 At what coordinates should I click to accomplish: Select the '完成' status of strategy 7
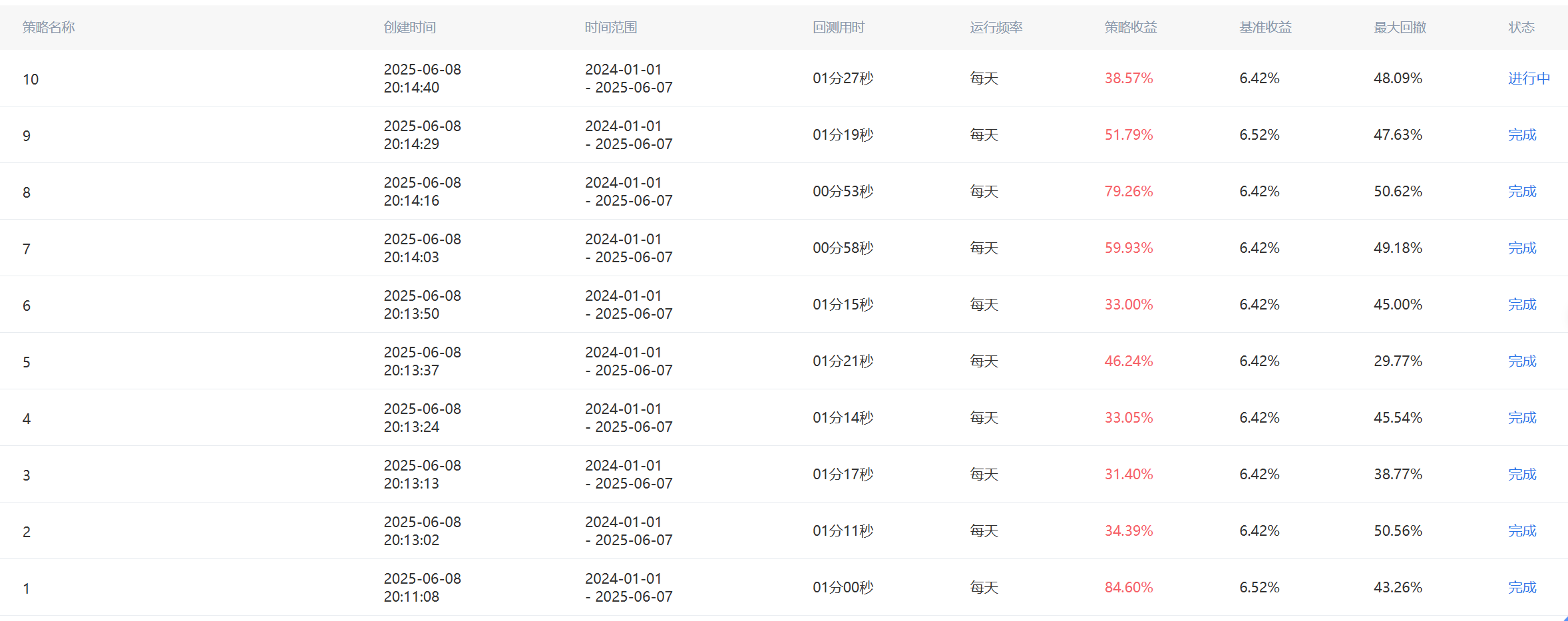1522,248
